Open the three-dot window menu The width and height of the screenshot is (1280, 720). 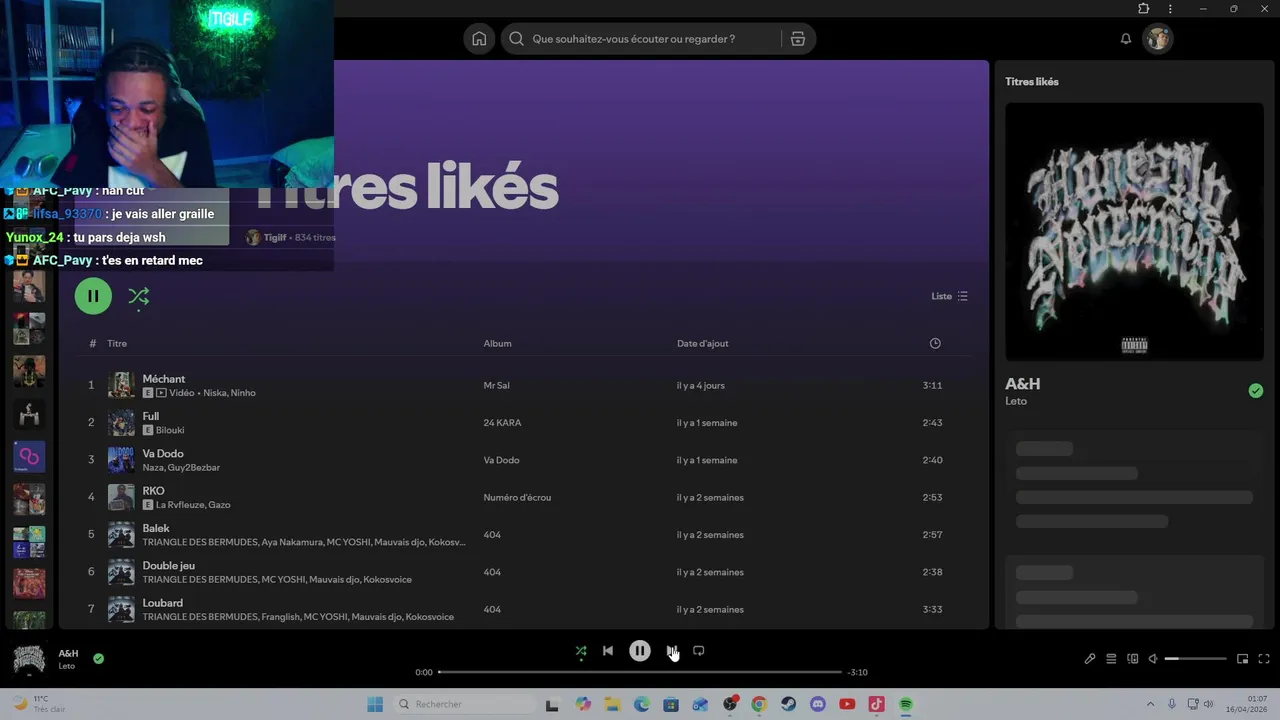pyautogui.click(x=1170, y=8)
